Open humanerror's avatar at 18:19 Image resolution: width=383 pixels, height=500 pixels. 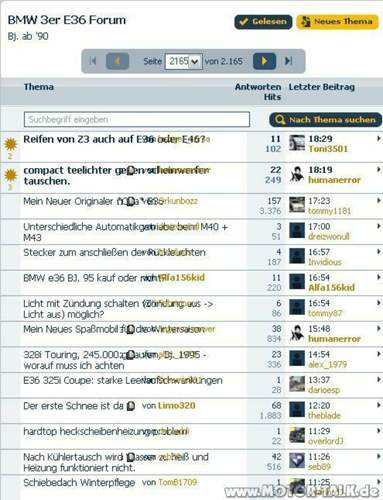[297, 174]
